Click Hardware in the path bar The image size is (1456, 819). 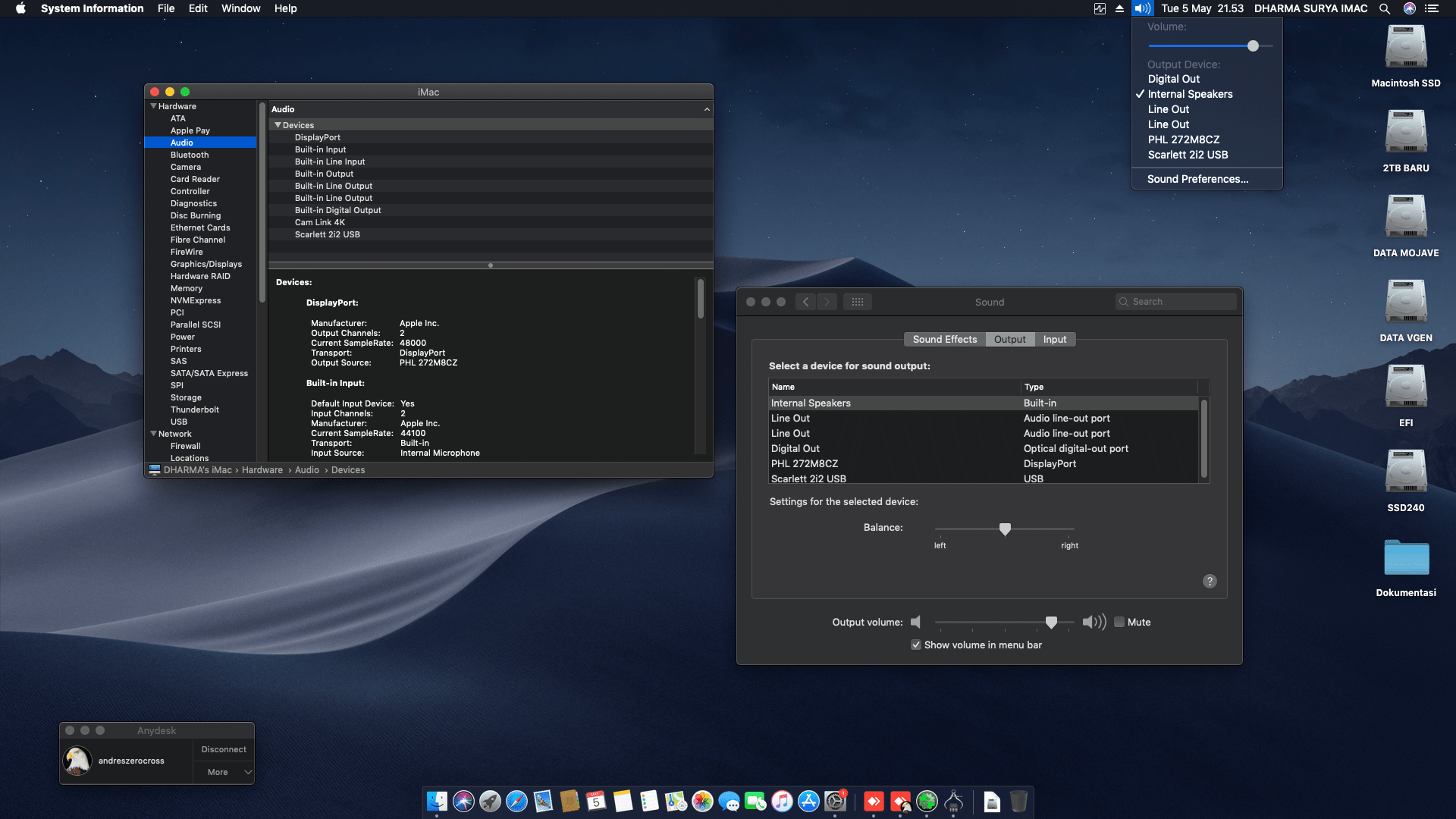tap(262, 470)
